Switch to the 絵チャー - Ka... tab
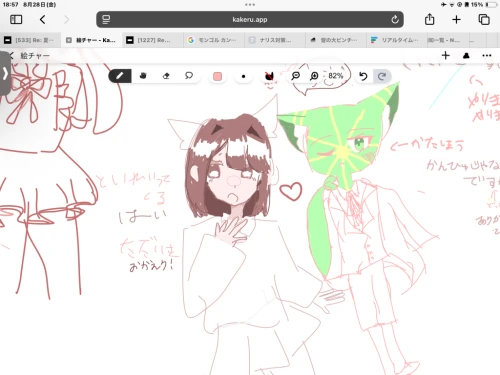The height and width of the screenshot is (375, 500). [92, 40]
